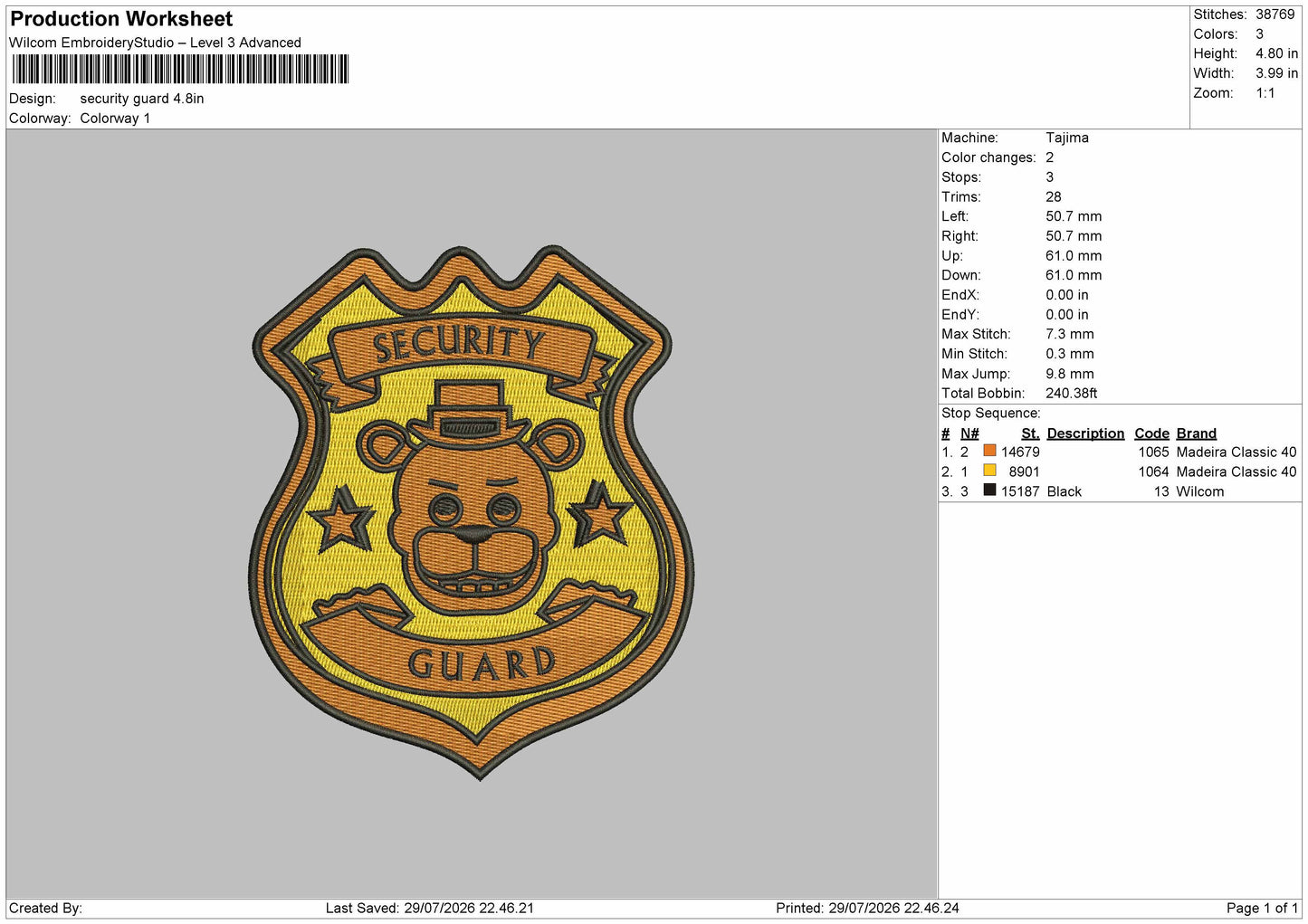Click the 'Stop Sequence:' label

coord(991,414)
